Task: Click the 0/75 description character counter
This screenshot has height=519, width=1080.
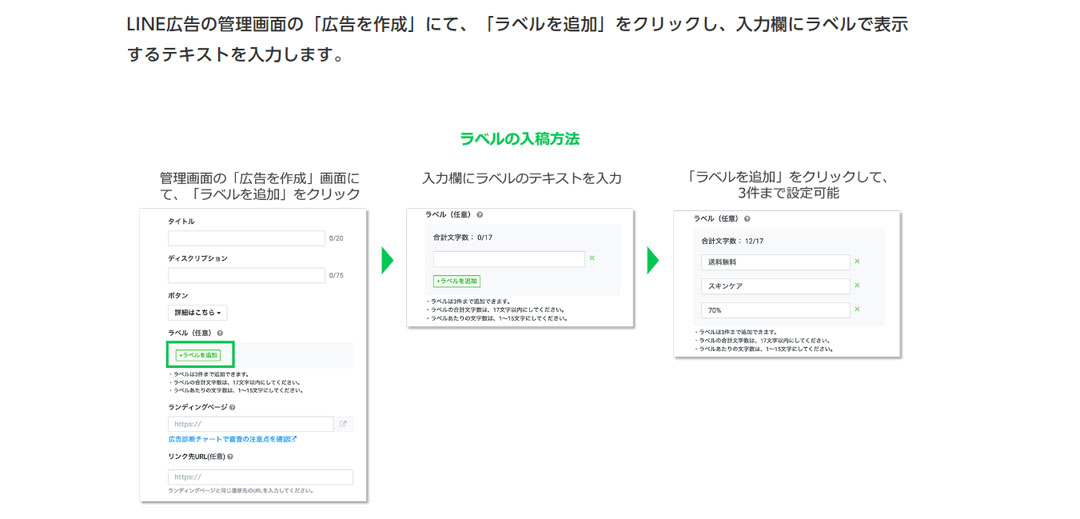Action: (336, 275)
